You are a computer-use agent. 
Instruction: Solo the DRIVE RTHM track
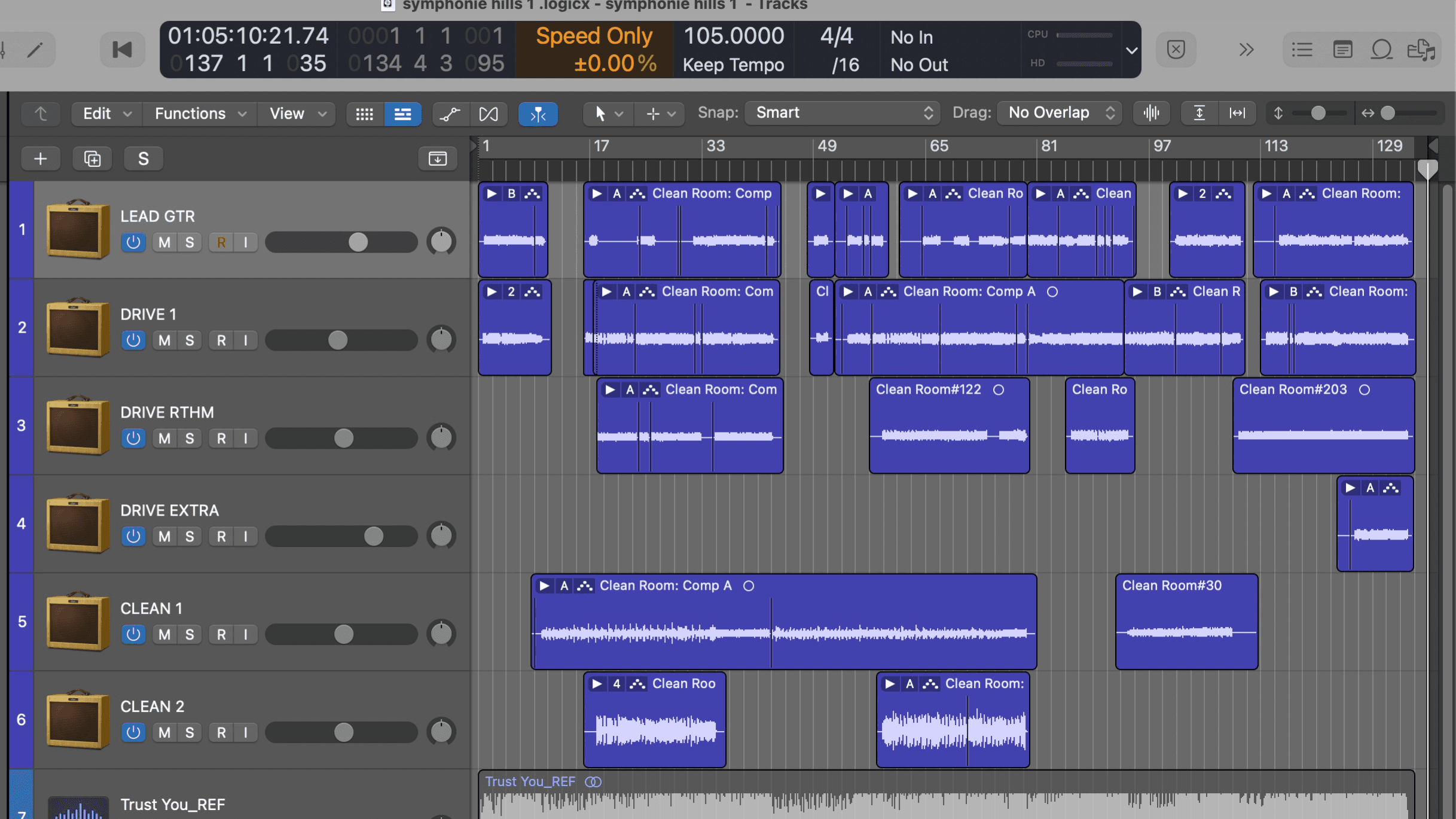pos(190,439)
